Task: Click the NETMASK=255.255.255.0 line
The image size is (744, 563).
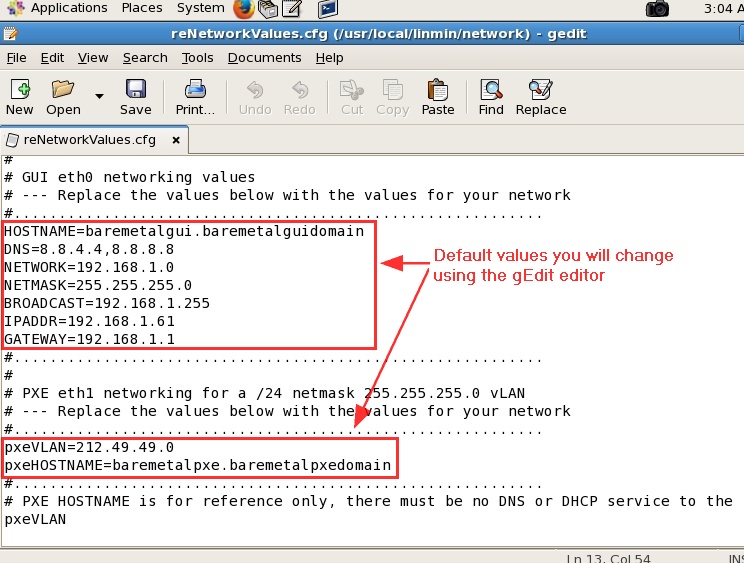Action: pyautogui.click(x=98, y=286)
